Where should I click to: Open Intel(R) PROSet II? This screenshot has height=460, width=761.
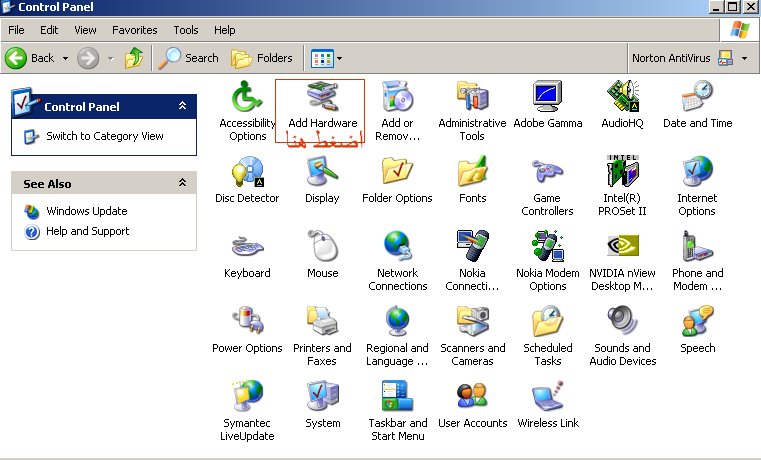click(623, 186)
